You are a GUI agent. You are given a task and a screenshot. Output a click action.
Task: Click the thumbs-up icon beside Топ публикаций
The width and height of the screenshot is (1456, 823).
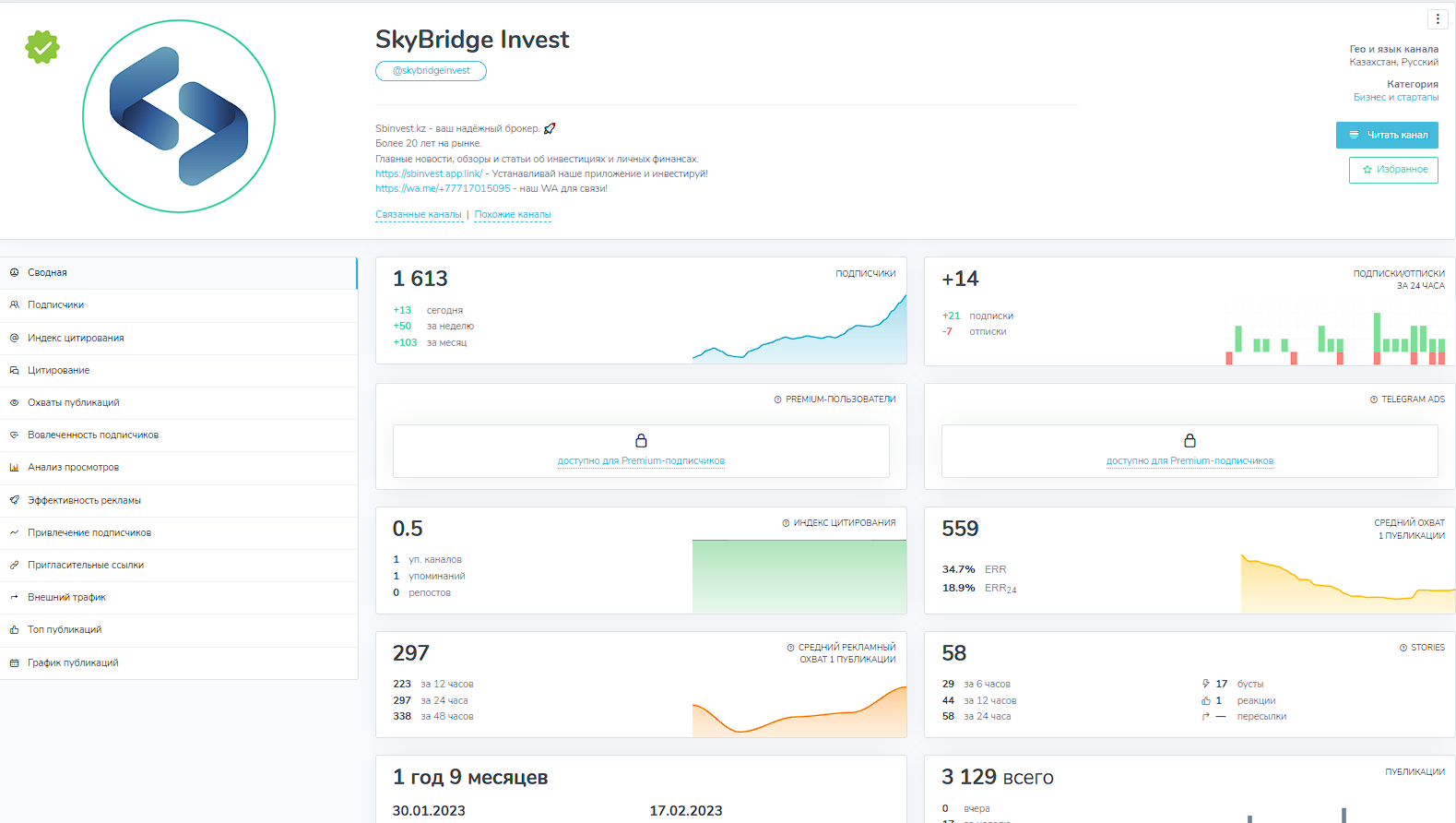click(14, 630)
